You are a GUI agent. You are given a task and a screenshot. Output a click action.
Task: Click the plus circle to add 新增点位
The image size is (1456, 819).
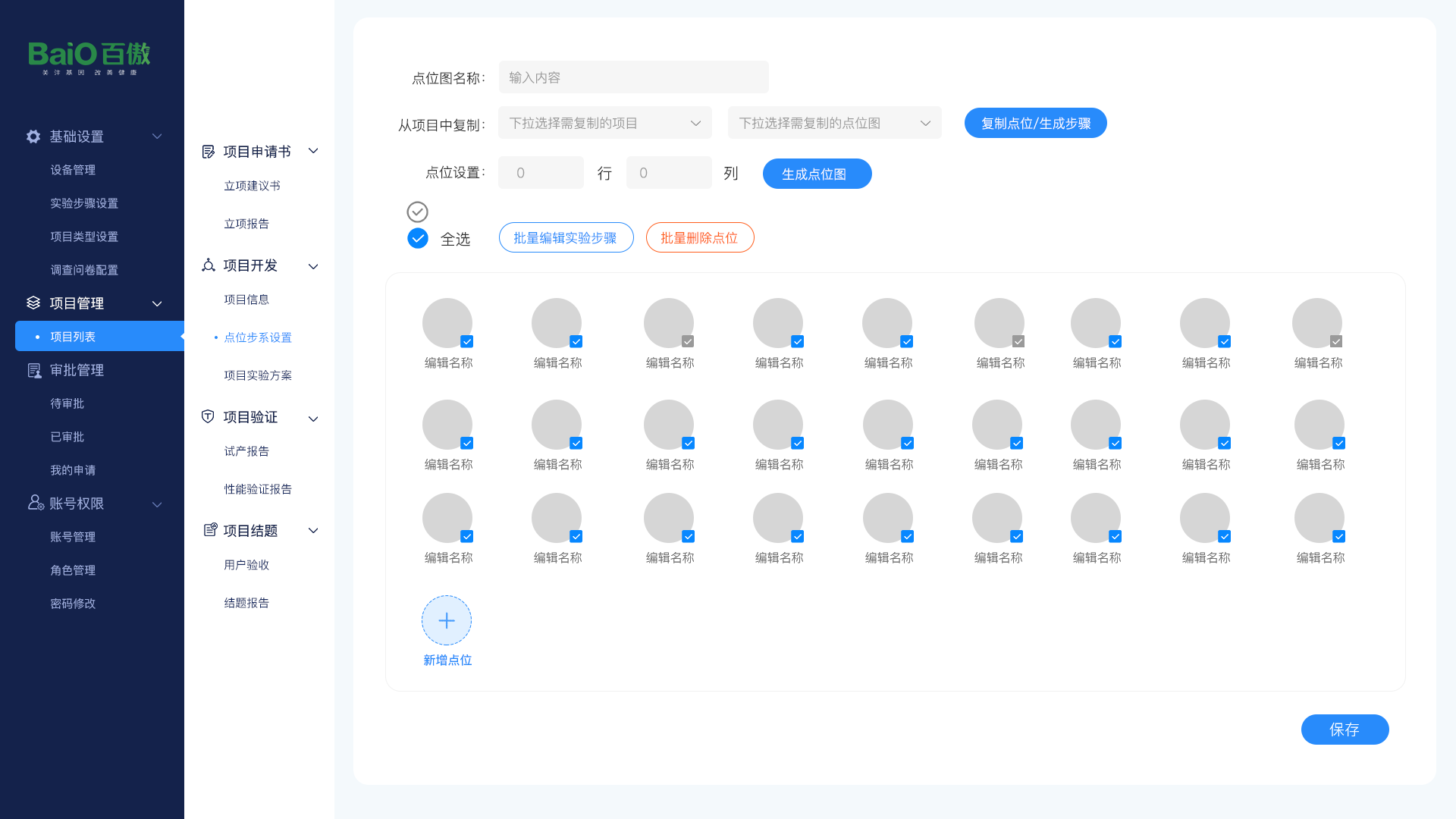[x=447, y=620]
